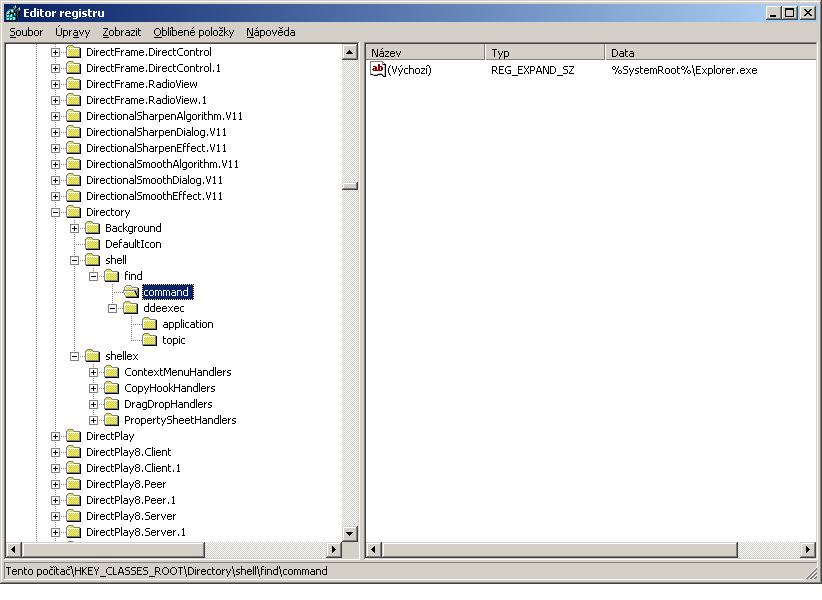Select the DirectPlay folder icon
This screenshot has height=600, width=822.
(x=73, y=436)
